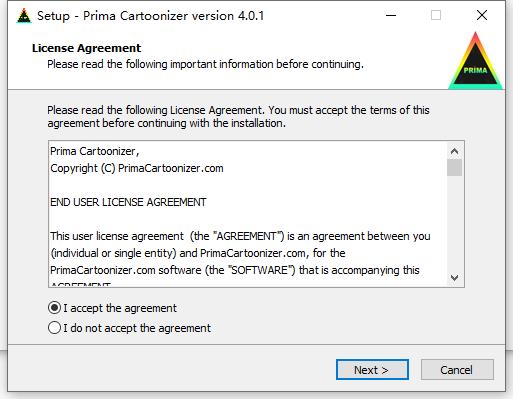
Task: Click the greyed-out maximize button
Action: click(x=436, y=15)
